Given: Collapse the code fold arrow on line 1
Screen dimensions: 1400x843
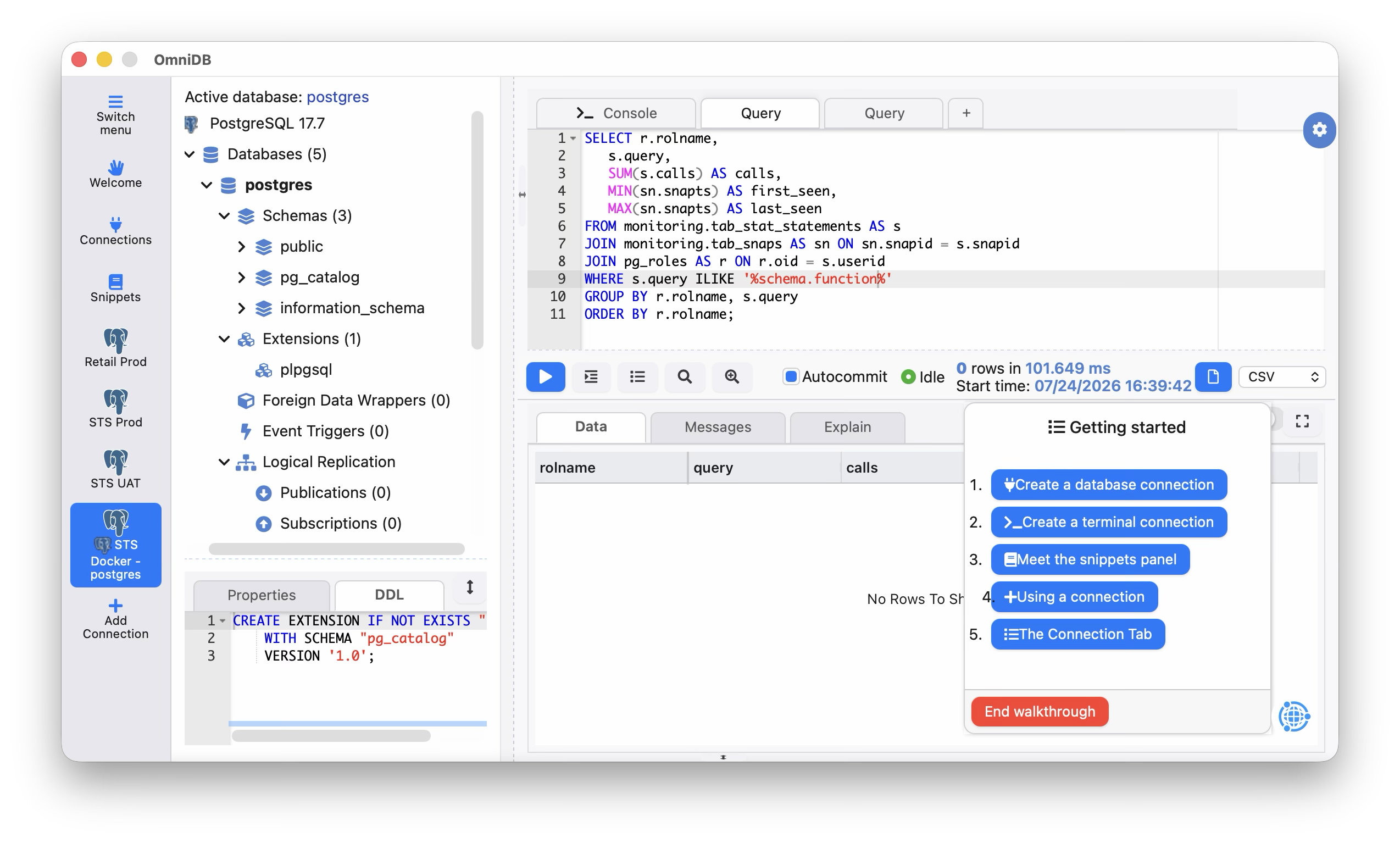Looking at the screenshot, I should tap(573, 138).
